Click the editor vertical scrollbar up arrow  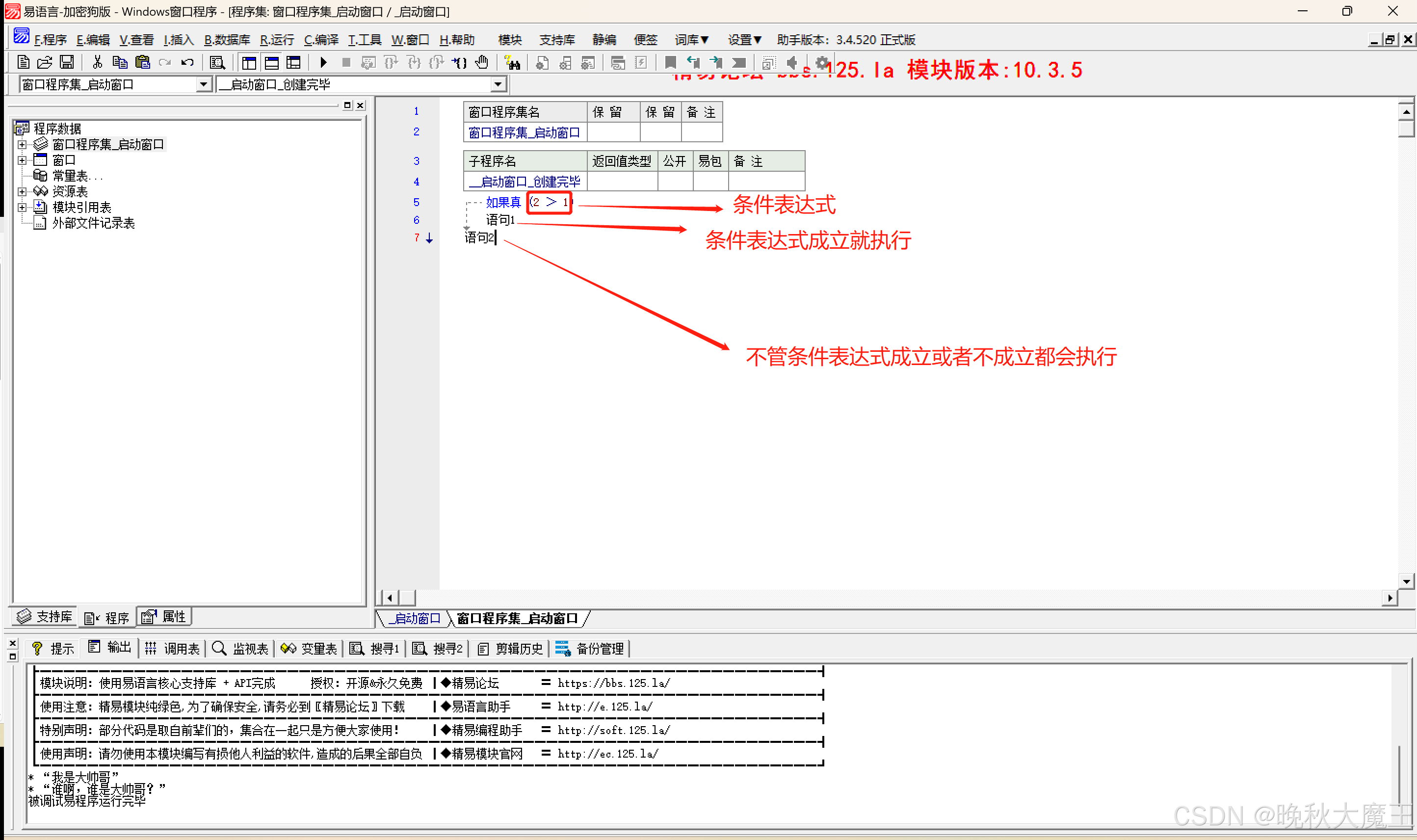1406,111
